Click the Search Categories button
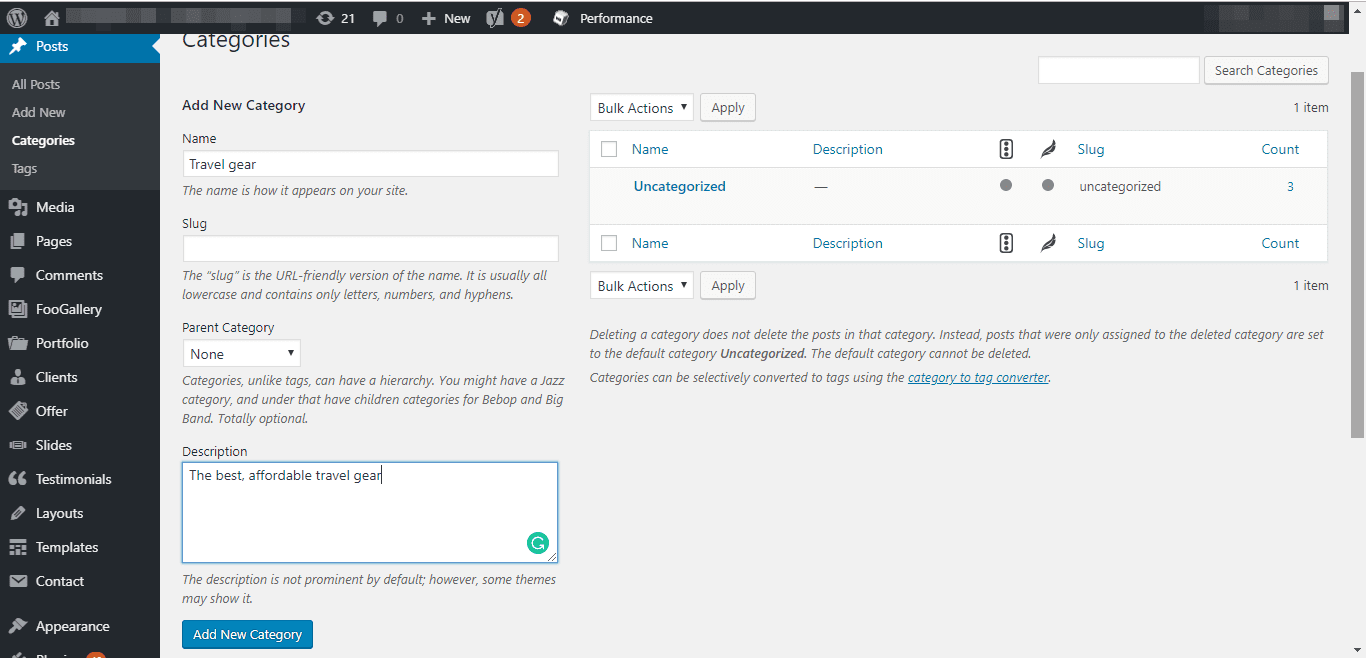Viewport: 1366px width, 658px height. coord(1266,70)
